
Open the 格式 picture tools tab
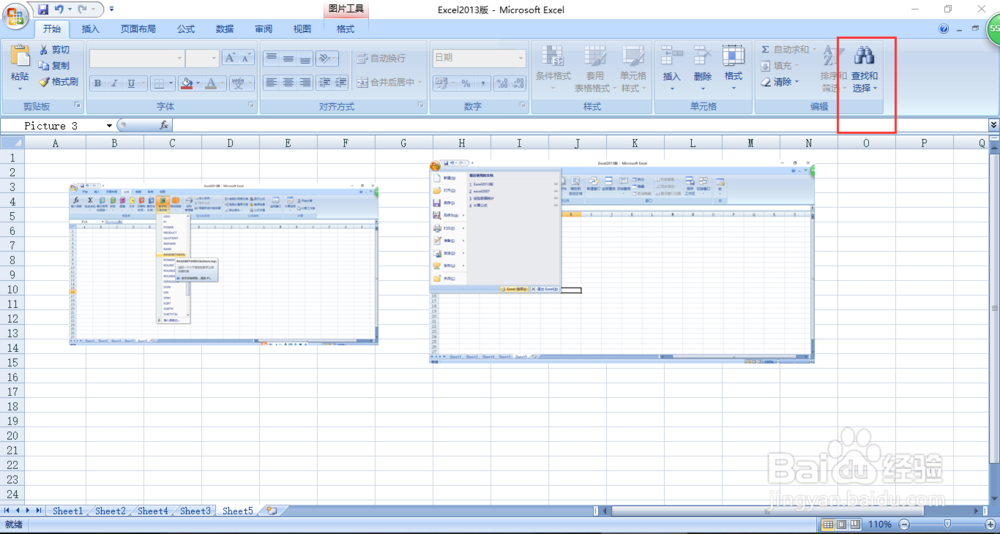(x=345, y=29)
